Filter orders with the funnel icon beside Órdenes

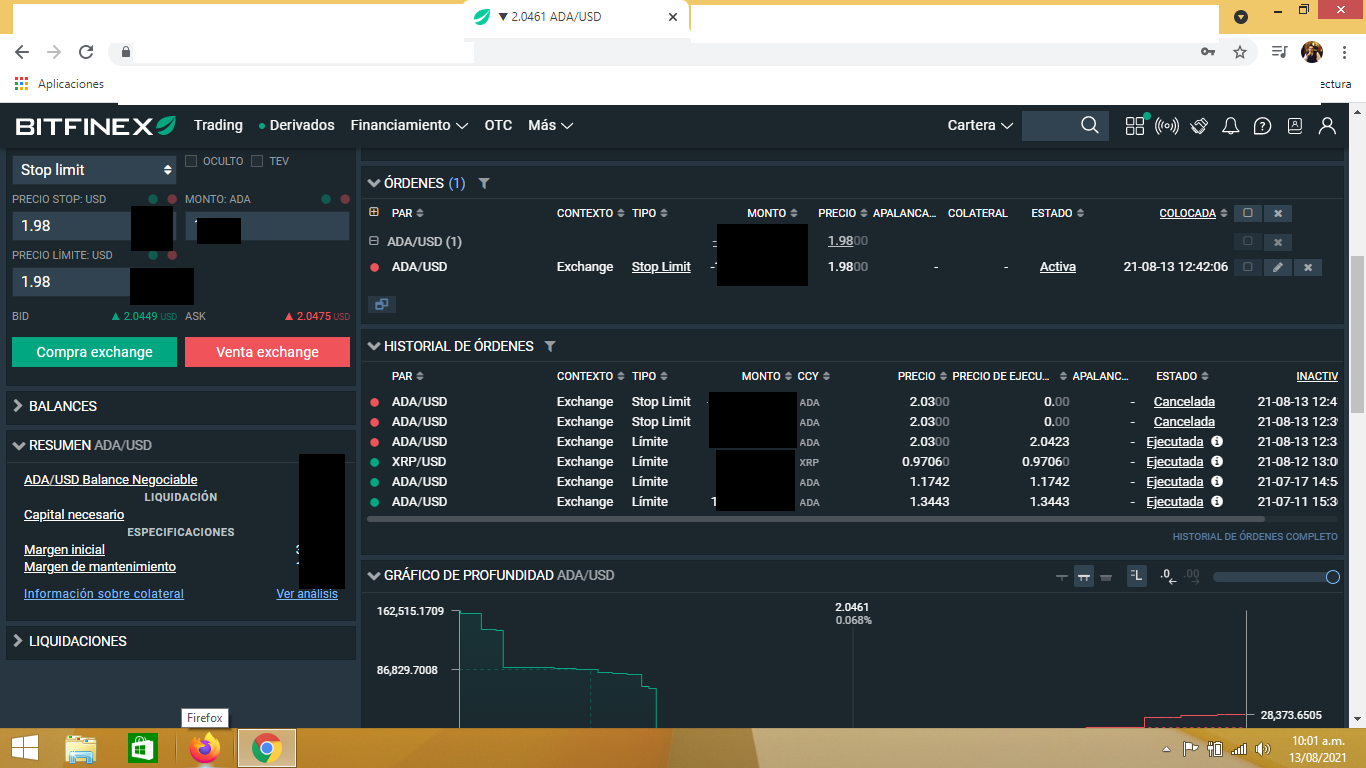coord(484,184)
